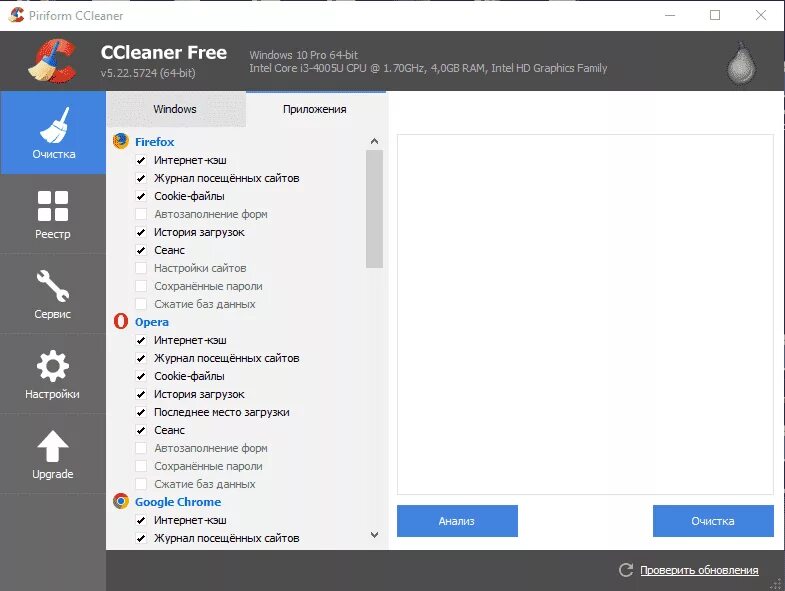Maximize the CCleaner window

(715, 15)
